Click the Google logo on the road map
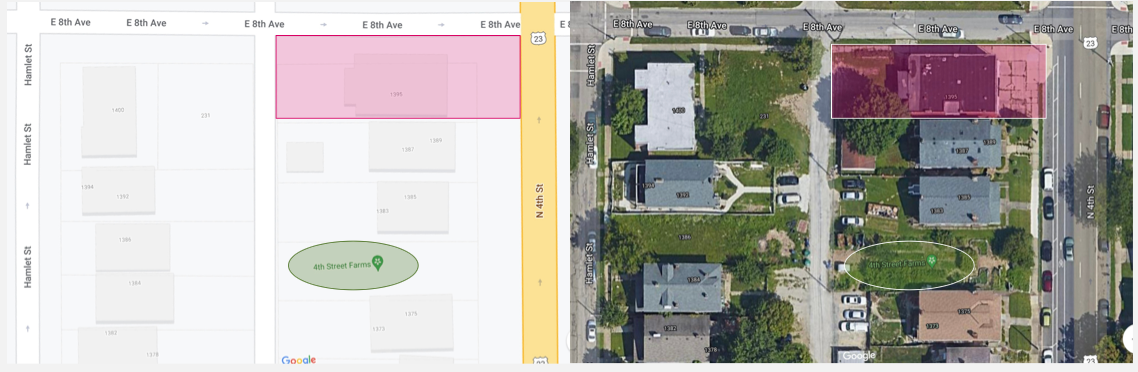1138x372 pixels. click(298, 360)
